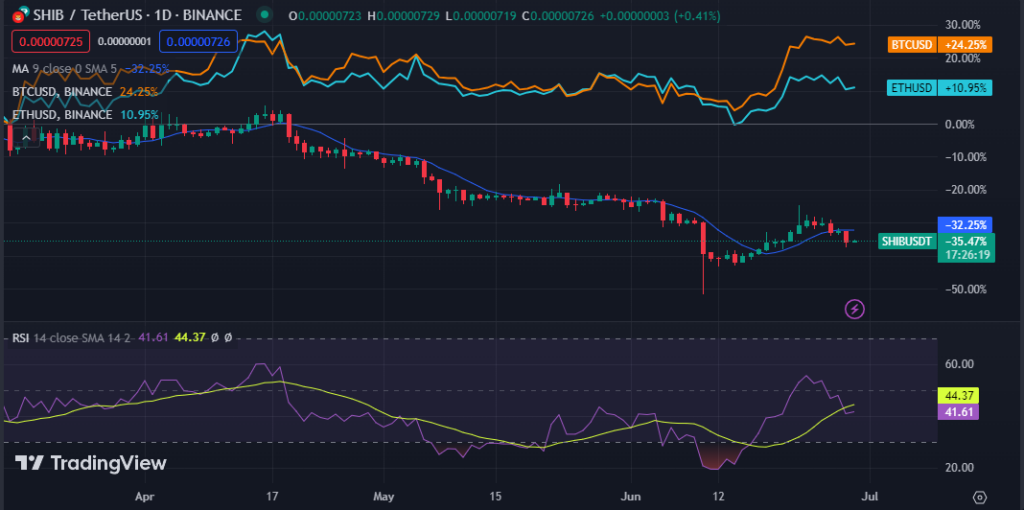
Task: Click the purple lightning bolt icon
Action: [856, 308]
